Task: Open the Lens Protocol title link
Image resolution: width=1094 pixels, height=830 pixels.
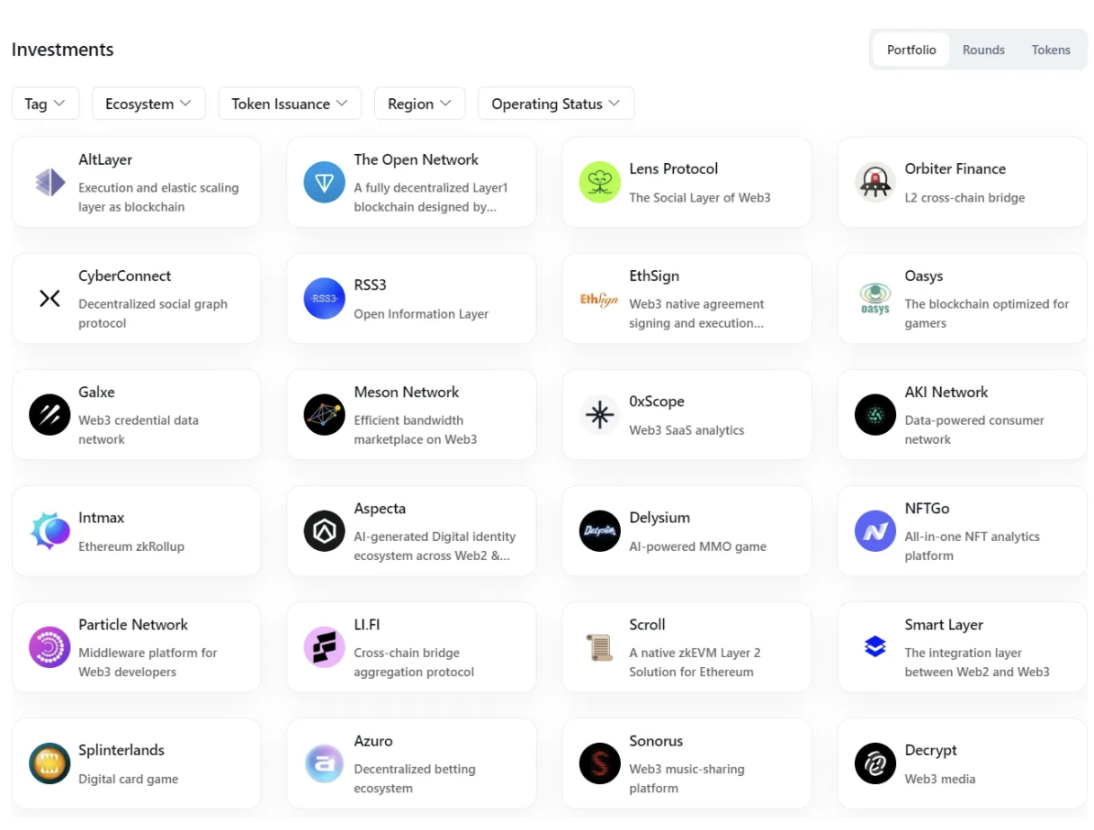Action: (673, 169)
